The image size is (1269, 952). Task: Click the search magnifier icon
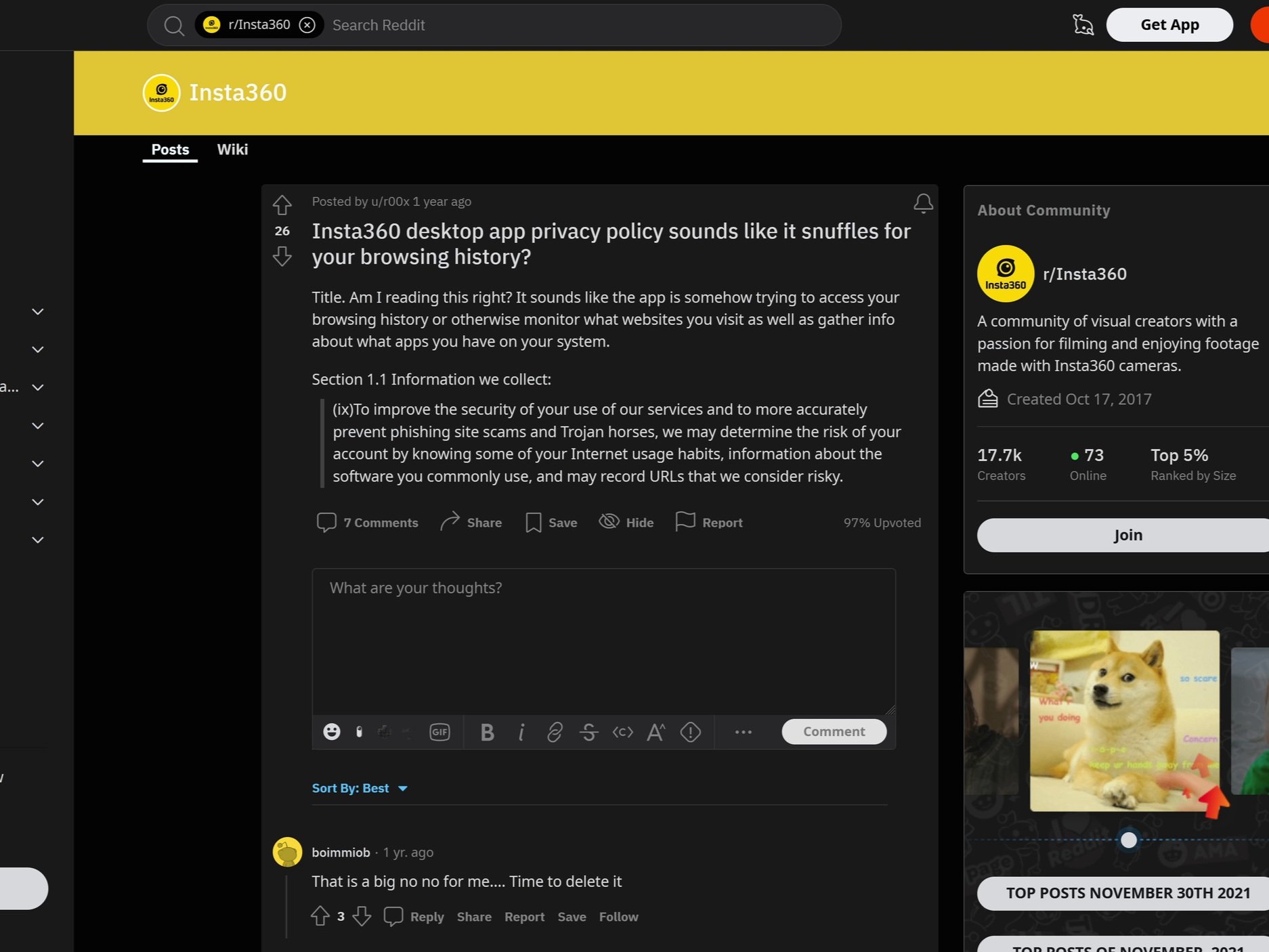174,26
